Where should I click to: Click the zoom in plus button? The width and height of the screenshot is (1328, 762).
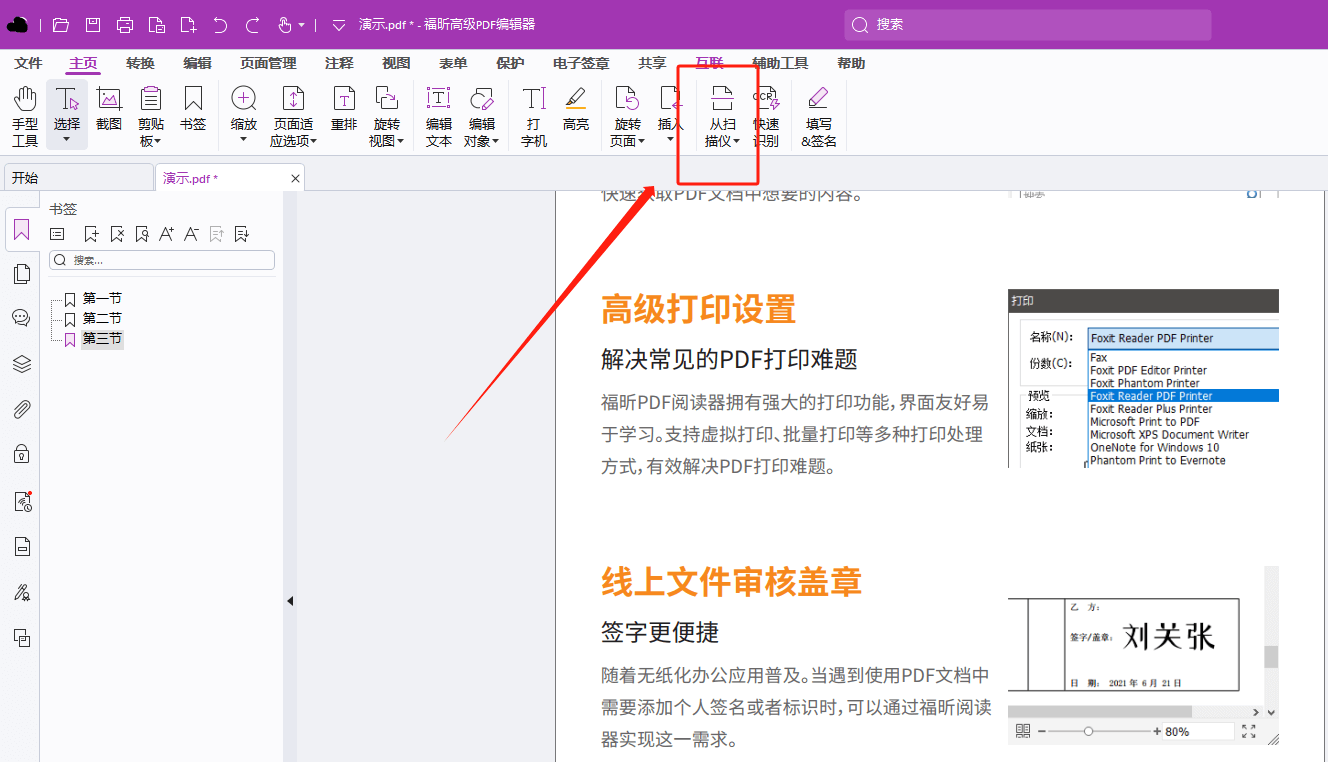click(1157, 731)
